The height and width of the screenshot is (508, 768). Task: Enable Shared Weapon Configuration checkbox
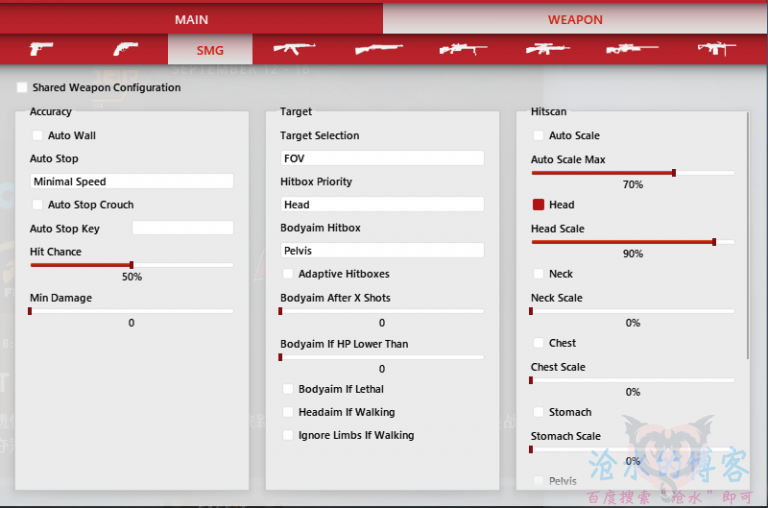point(22,88)
